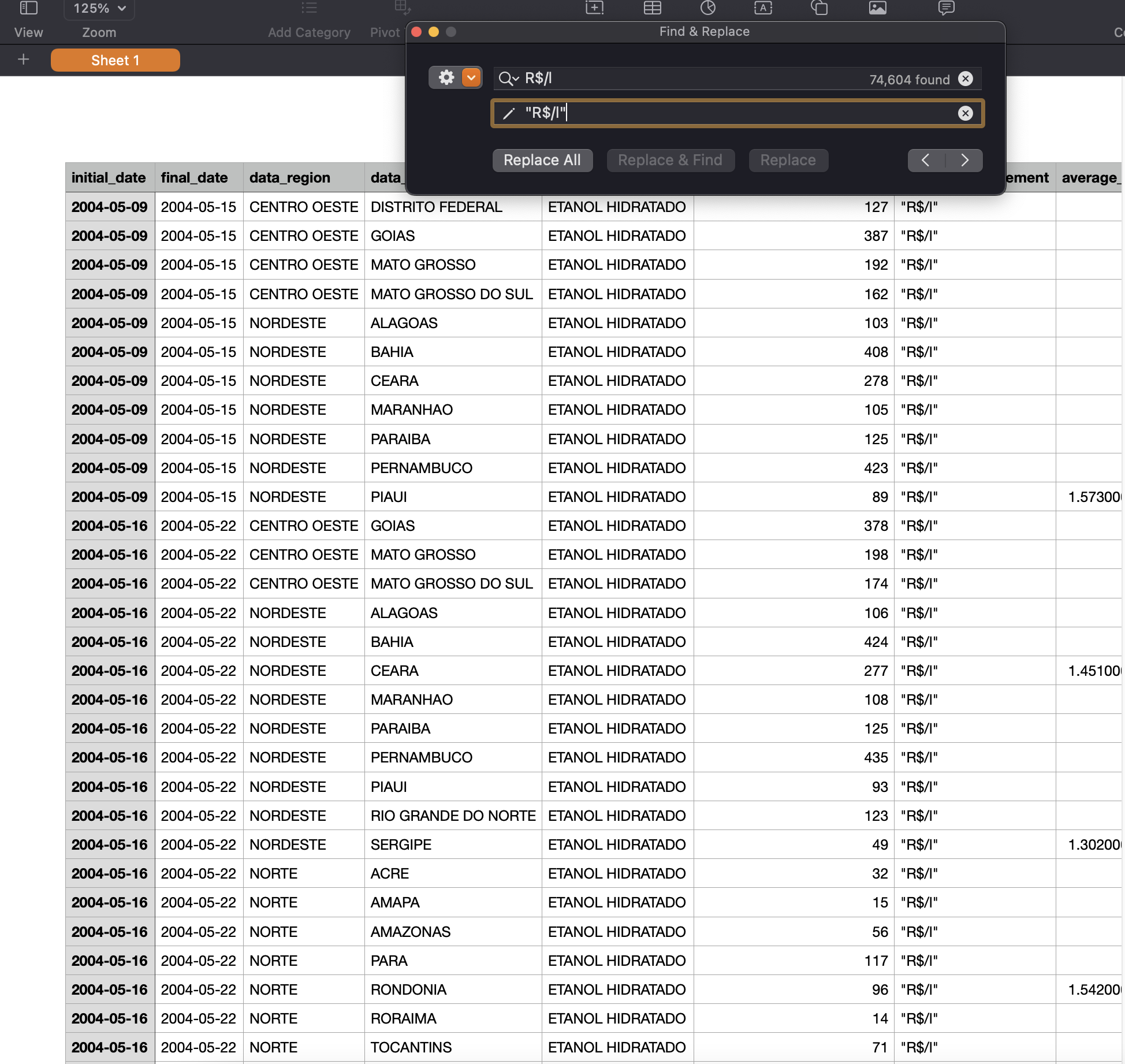Screen dimensions: 1125x1064
Task: Click the Replace All button
Action: pyautogui.click(x=542, y=160)
